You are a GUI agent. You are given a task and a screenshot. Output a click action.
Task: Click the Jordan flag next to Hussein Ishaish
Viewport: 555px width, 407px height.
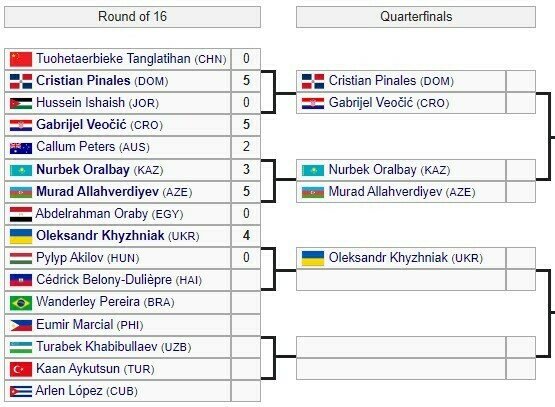coord(21,103)
